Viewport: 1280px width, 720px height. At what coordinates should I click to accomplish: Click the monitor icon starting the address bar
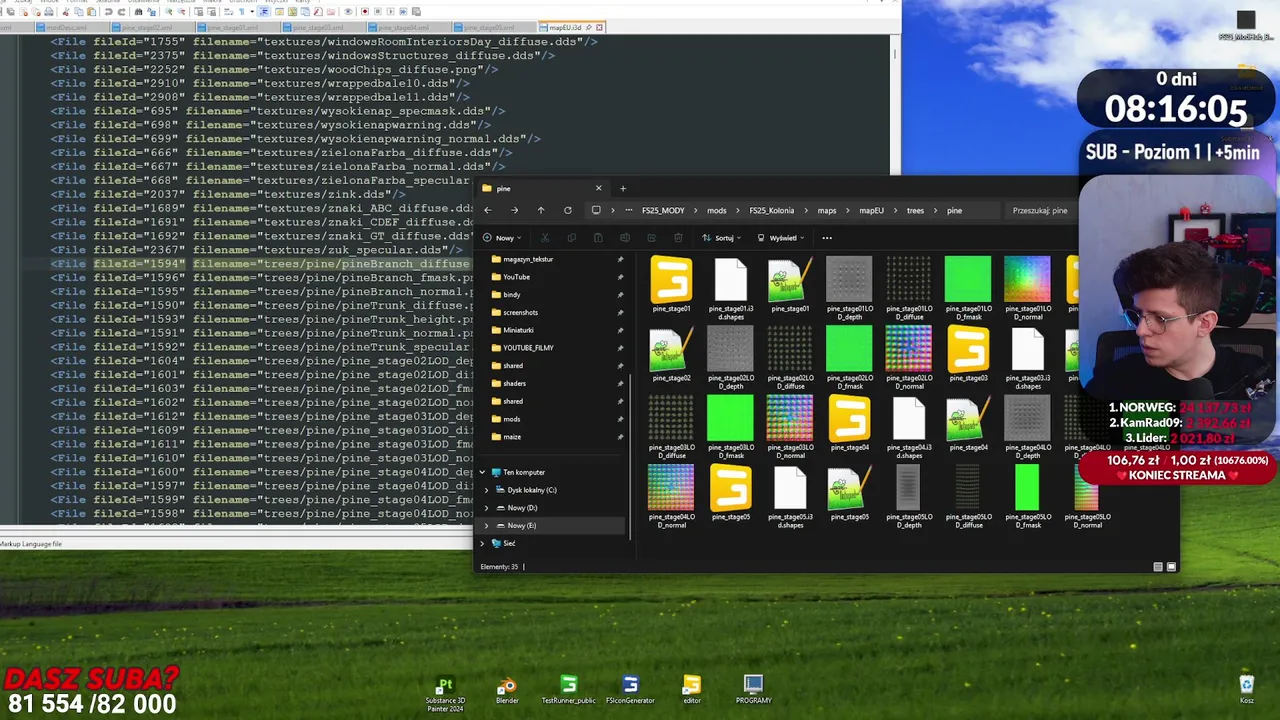click(596, 210)
